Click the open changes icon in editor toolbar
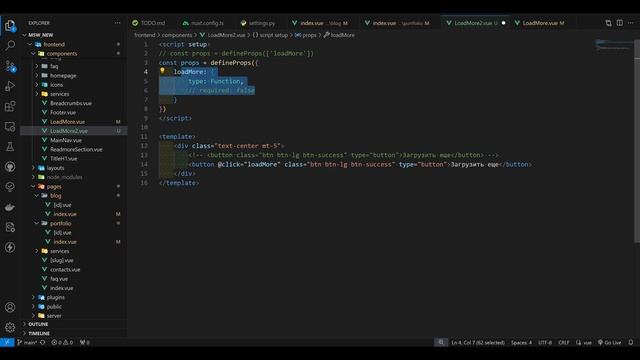This screenshot has height=360, width=640. click(609, 23)
